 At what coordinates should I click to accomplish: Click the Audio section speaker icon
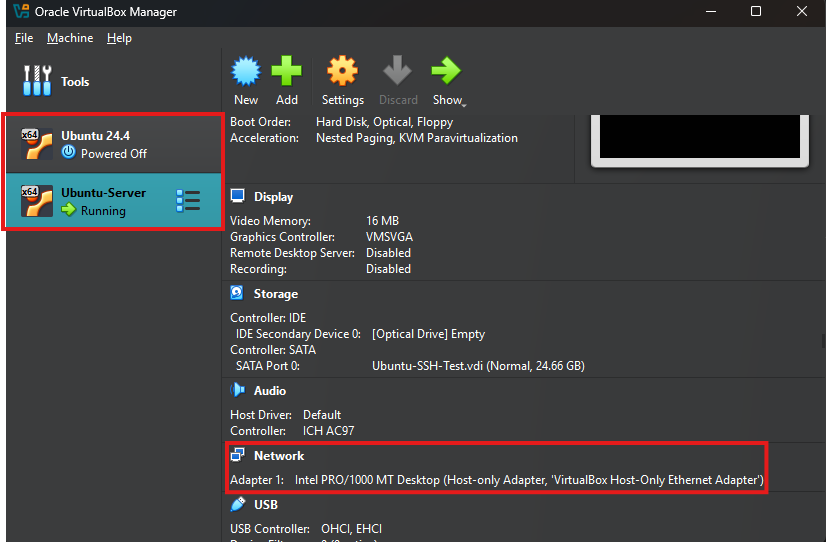pyautogui.click(x=237, y=391)
